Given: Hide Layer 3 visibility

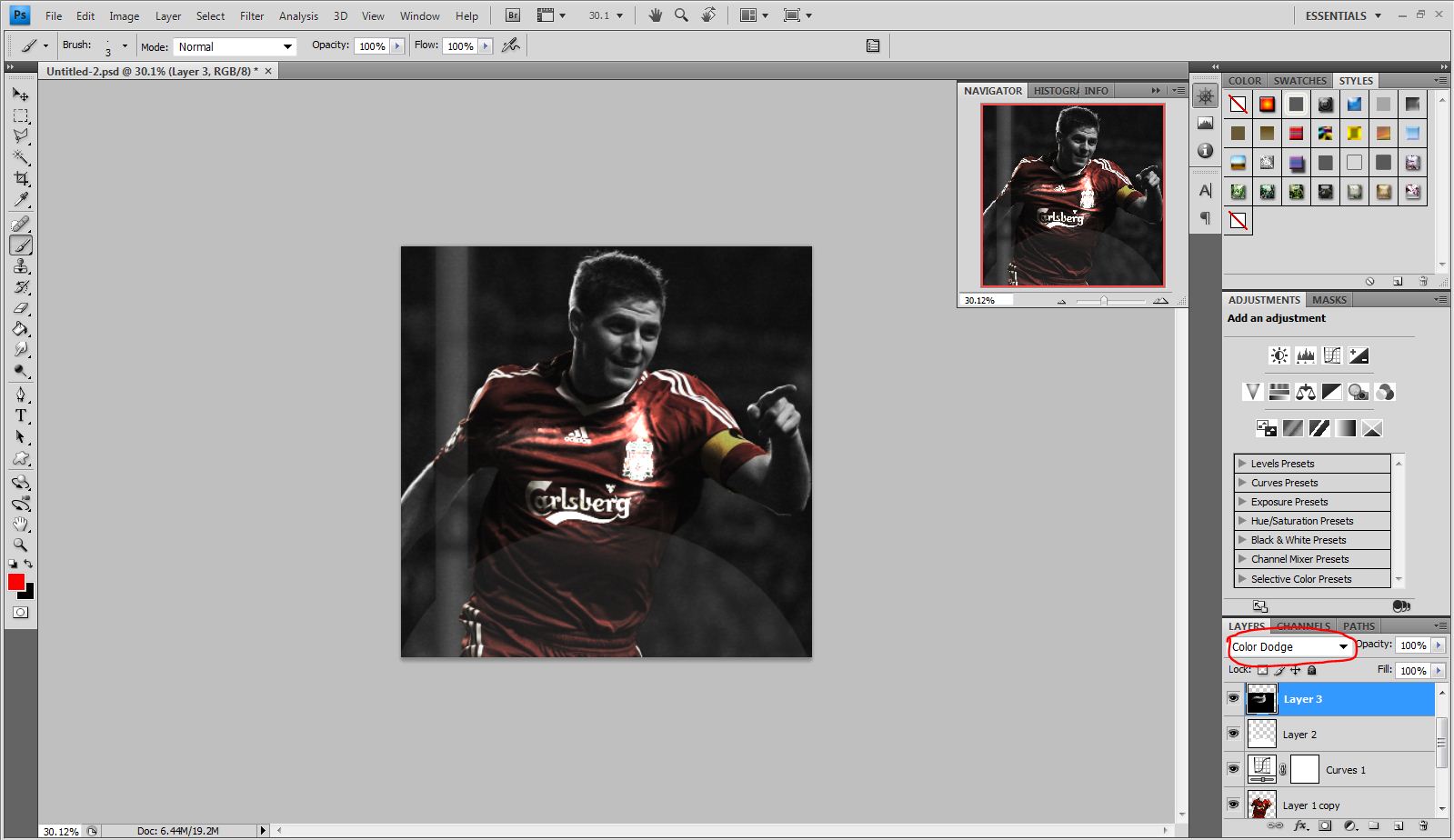Looking at the screenshot, I should (1233, 699).
